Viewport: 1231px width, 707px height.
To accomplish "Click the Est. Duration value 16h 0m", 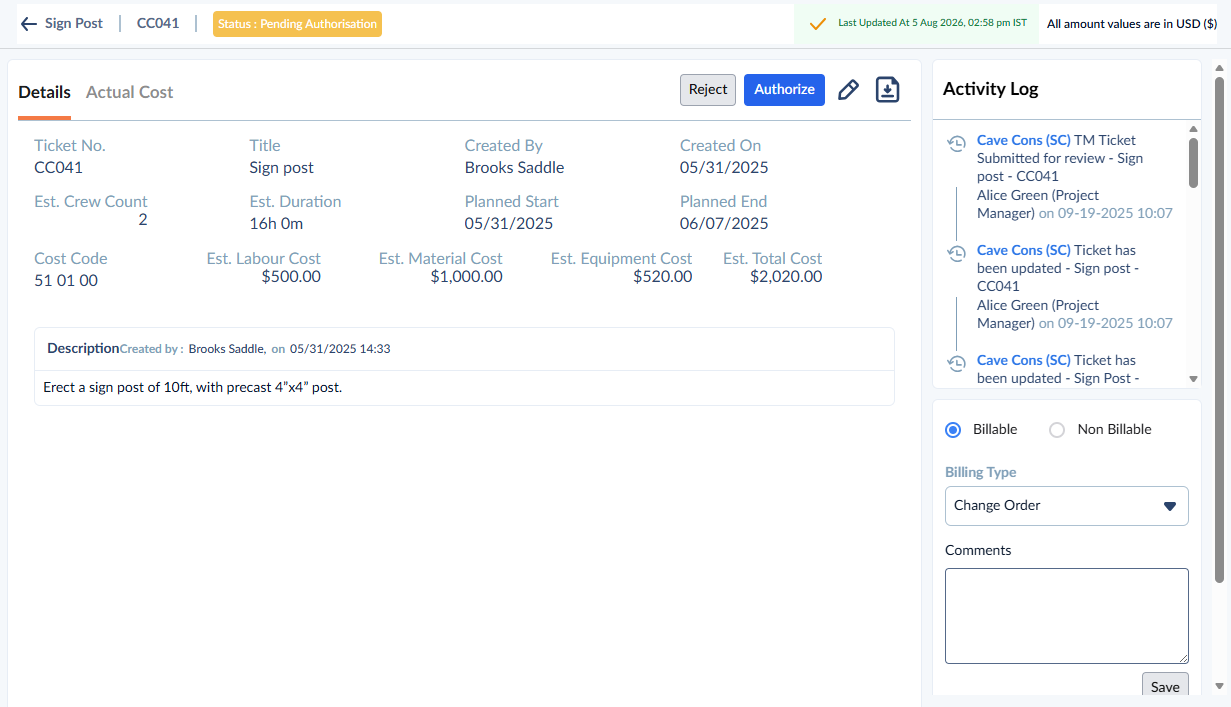I will coord(276,224).
